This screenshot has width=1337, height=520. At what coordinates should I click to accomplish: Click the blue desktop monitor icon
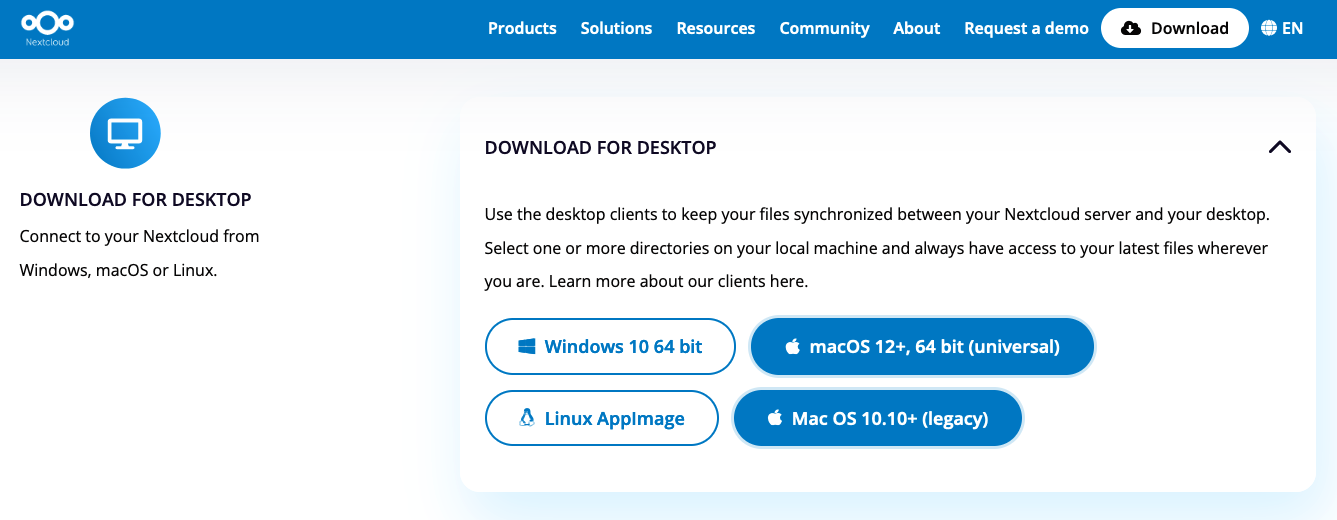point(125,132)
